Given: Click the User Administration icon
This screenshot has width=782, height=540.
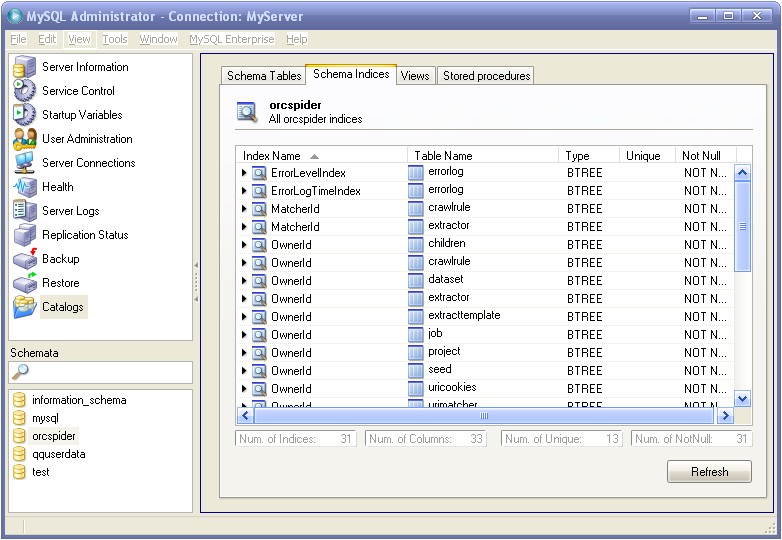Looking at the screenshot, I should coord(25,139).
